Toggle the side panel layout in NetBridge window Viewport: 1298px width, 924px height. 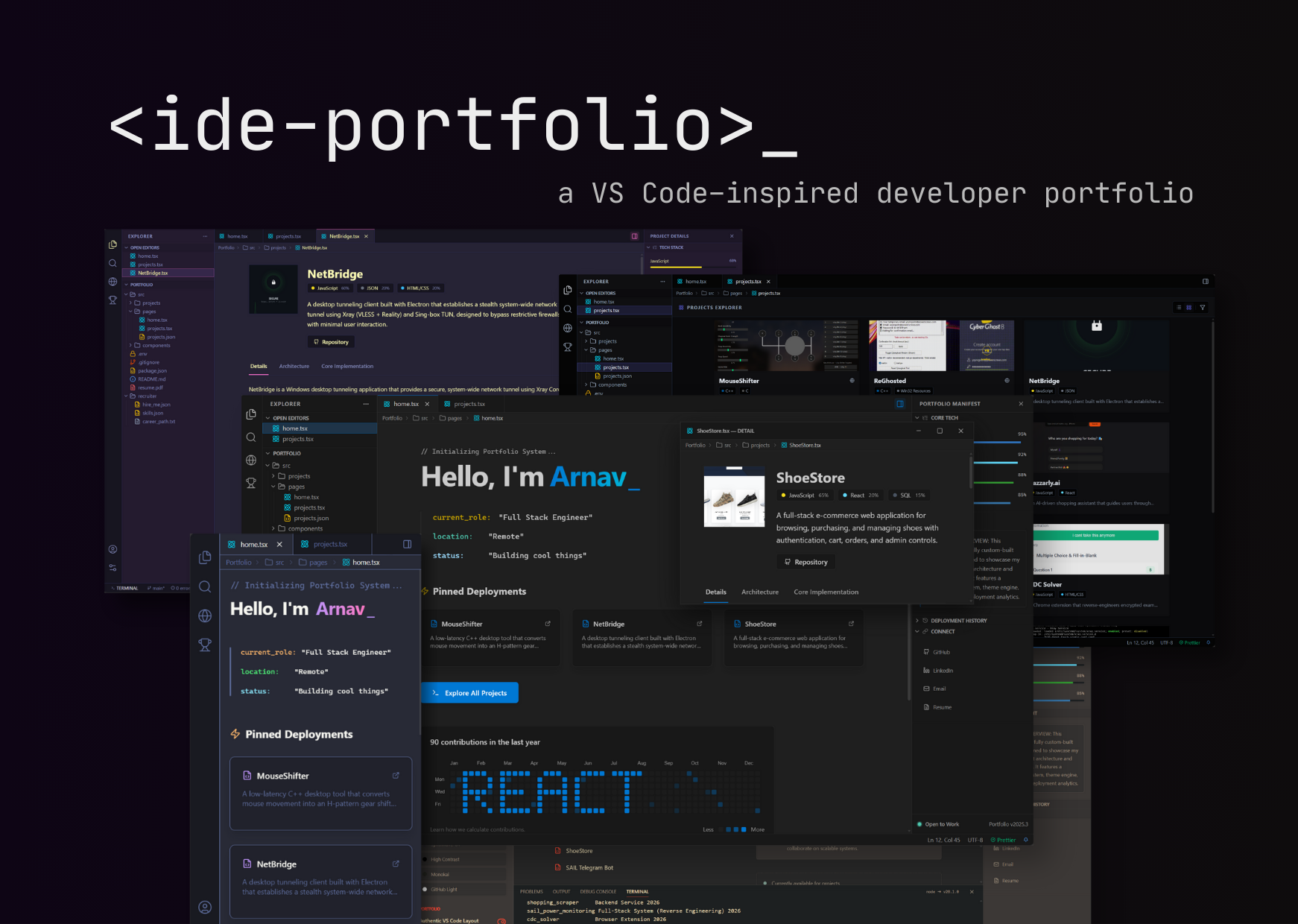pyautogui.click(x=635, y=236)
